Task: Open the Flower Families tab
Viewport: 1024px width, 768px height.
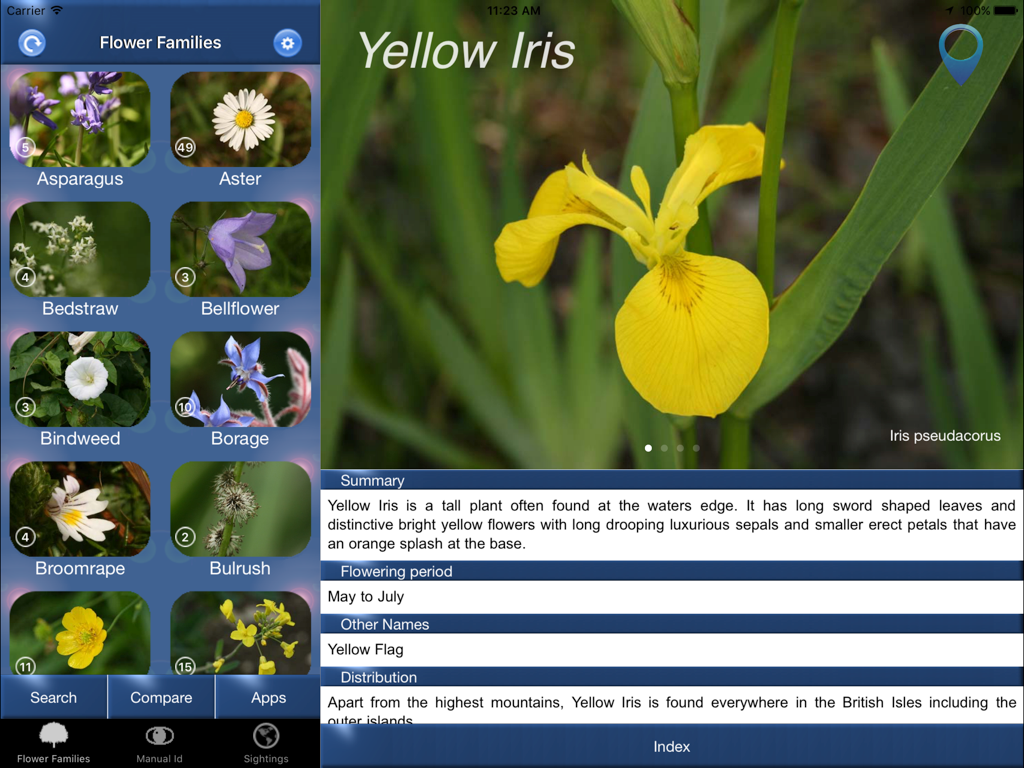Action: [x=54, y=743]
